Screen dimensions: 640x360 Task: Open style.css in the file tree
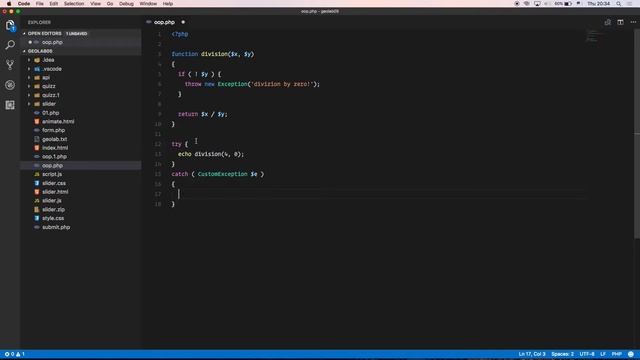[x=53, y=218]
